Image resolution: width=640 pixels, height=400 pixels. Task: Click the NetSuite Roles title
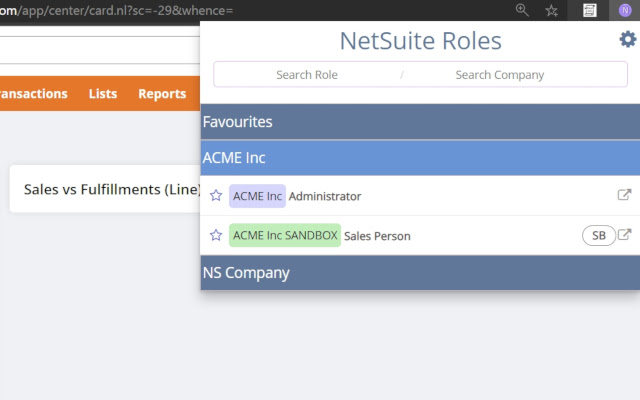420,41
